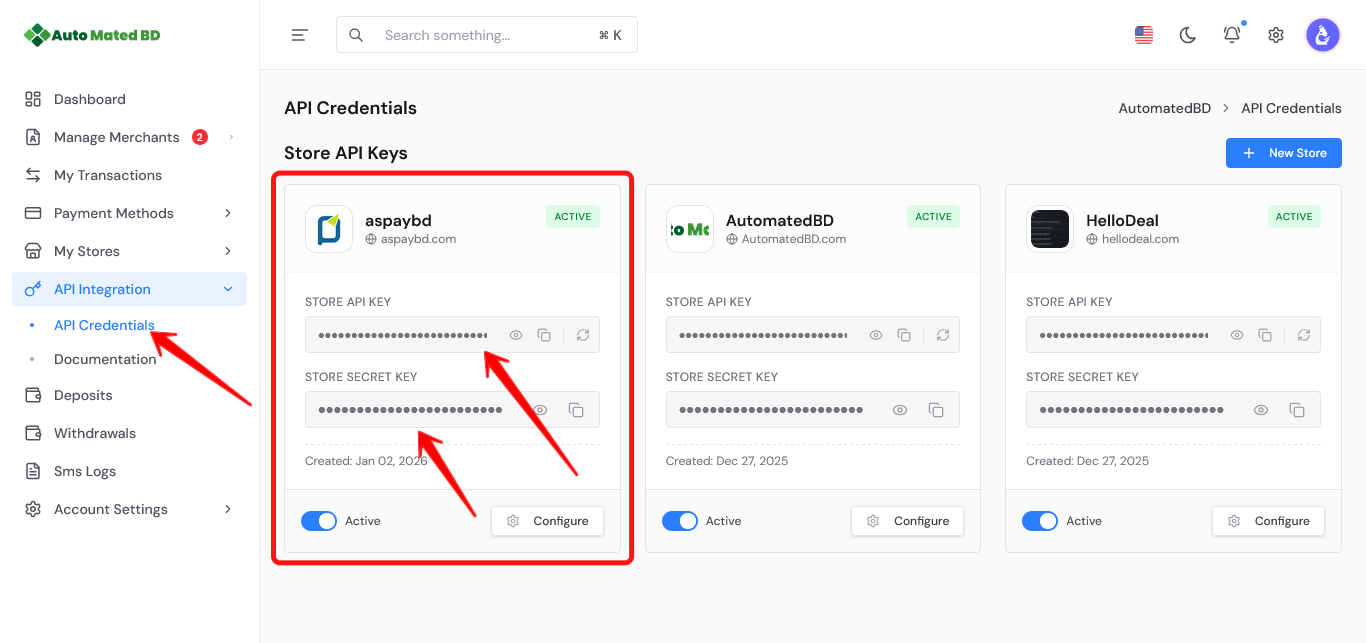Open the header settings gear
The width and height of the screenshot is (1366, 643).
(x=1276, y=35)
